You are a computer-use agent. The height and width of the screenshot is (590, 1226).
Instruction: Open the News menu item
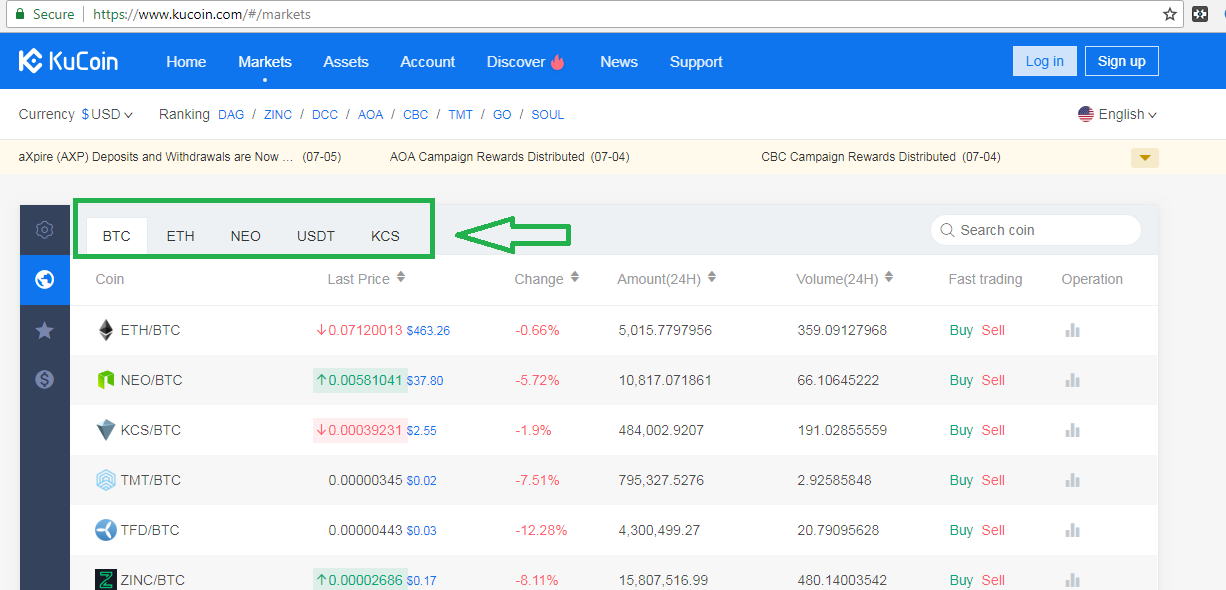coord(619,61)
